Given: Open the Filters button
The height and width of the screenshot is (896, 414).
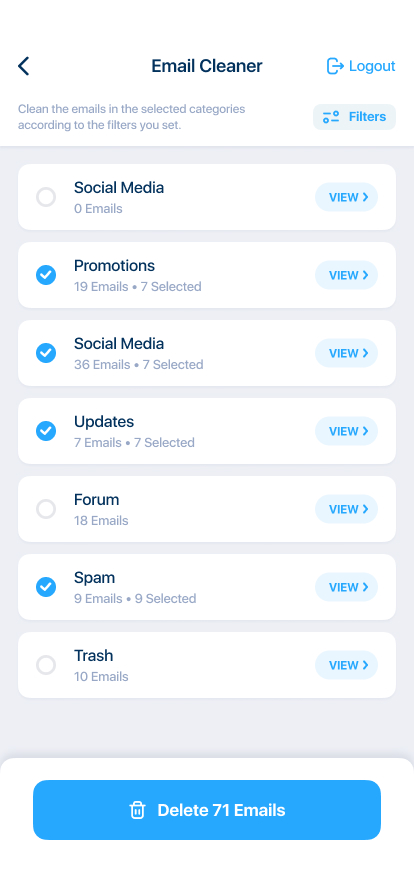Looking at the screenshot, I should 354,117.
